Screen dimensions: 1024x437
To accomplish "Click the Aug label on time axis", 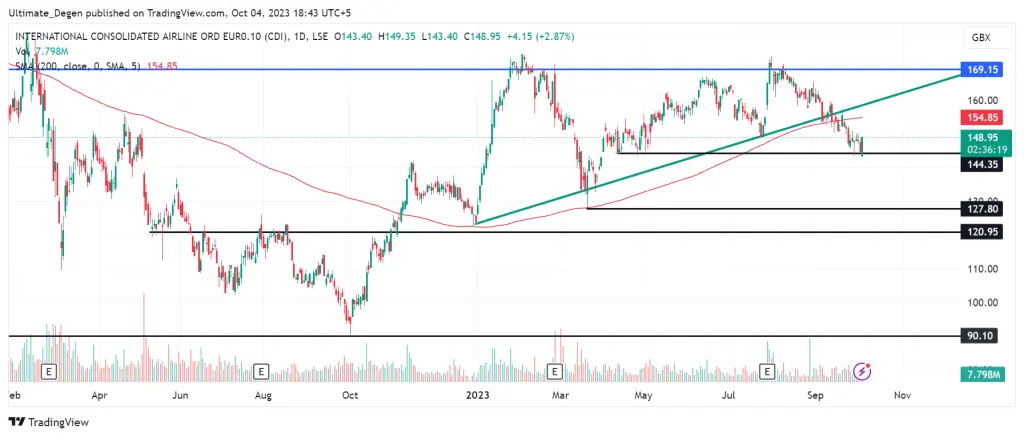I will 263,395.
